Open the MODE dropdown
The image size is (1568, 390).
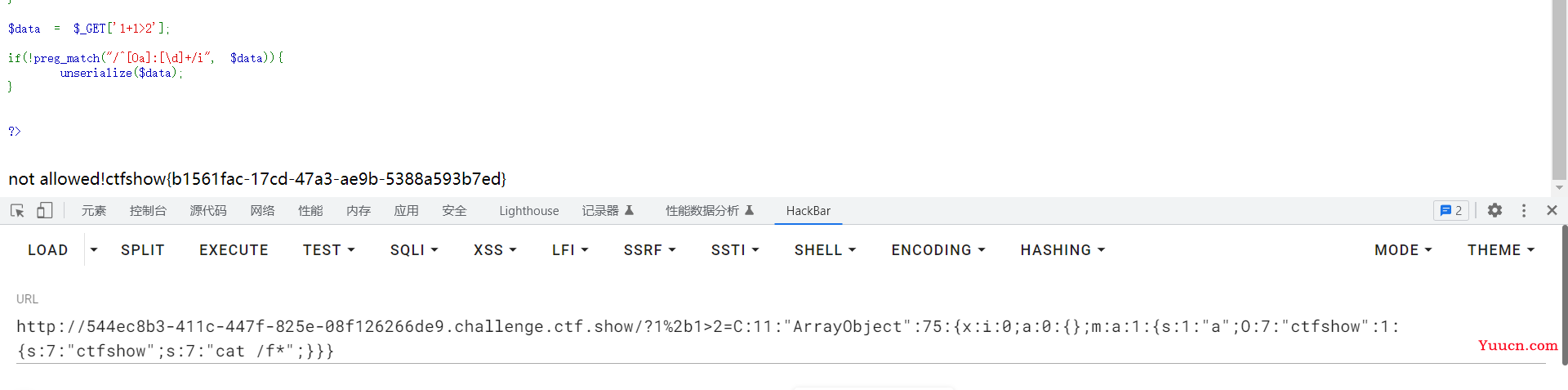coord(1403,250)
